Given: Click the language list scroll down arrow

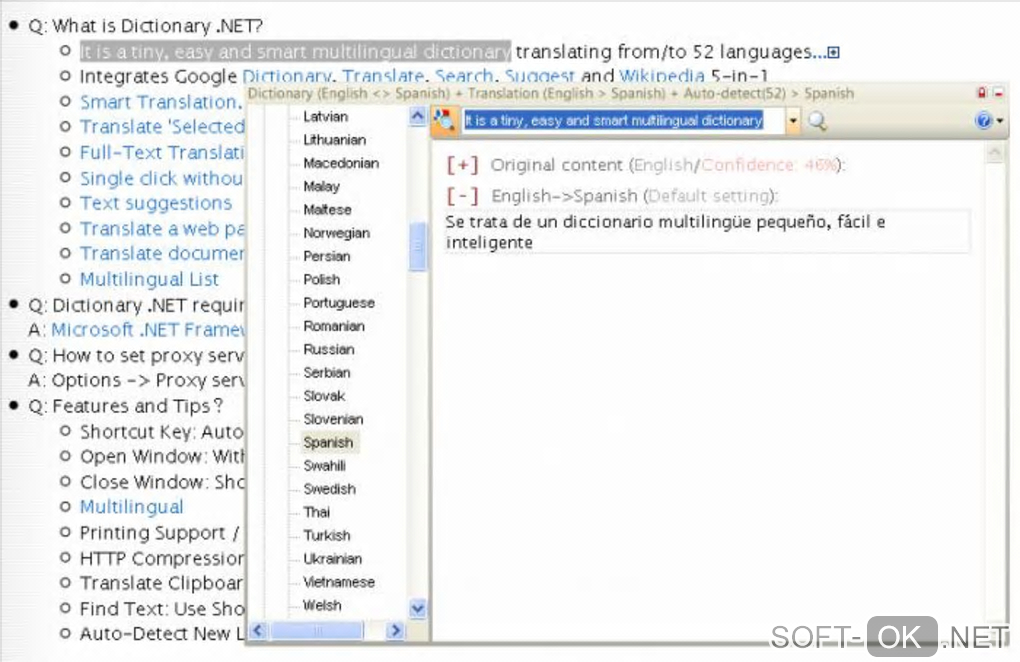Looking at the screenshot, I should [418, 609].
